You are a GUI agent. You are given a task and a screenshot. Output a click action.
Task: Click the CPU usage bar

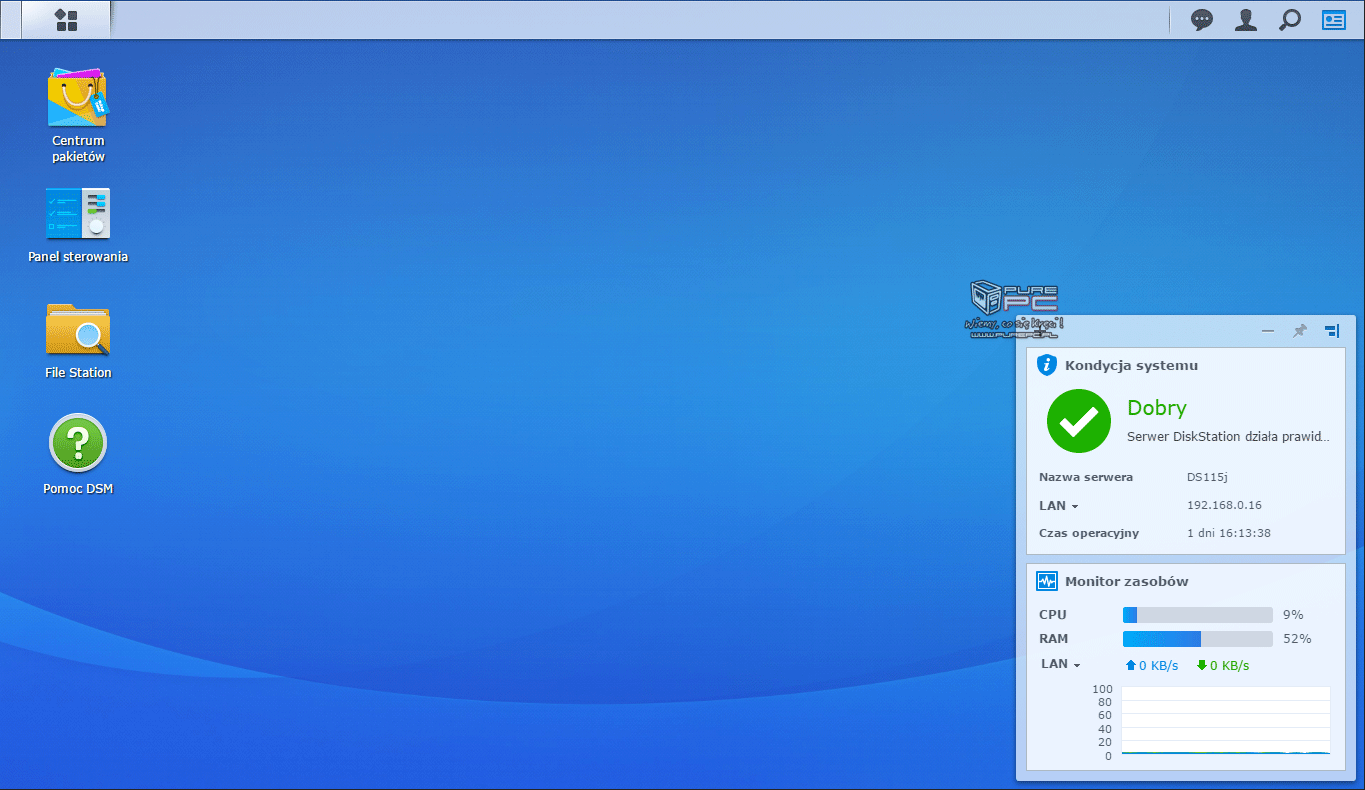click(1197, 615)
